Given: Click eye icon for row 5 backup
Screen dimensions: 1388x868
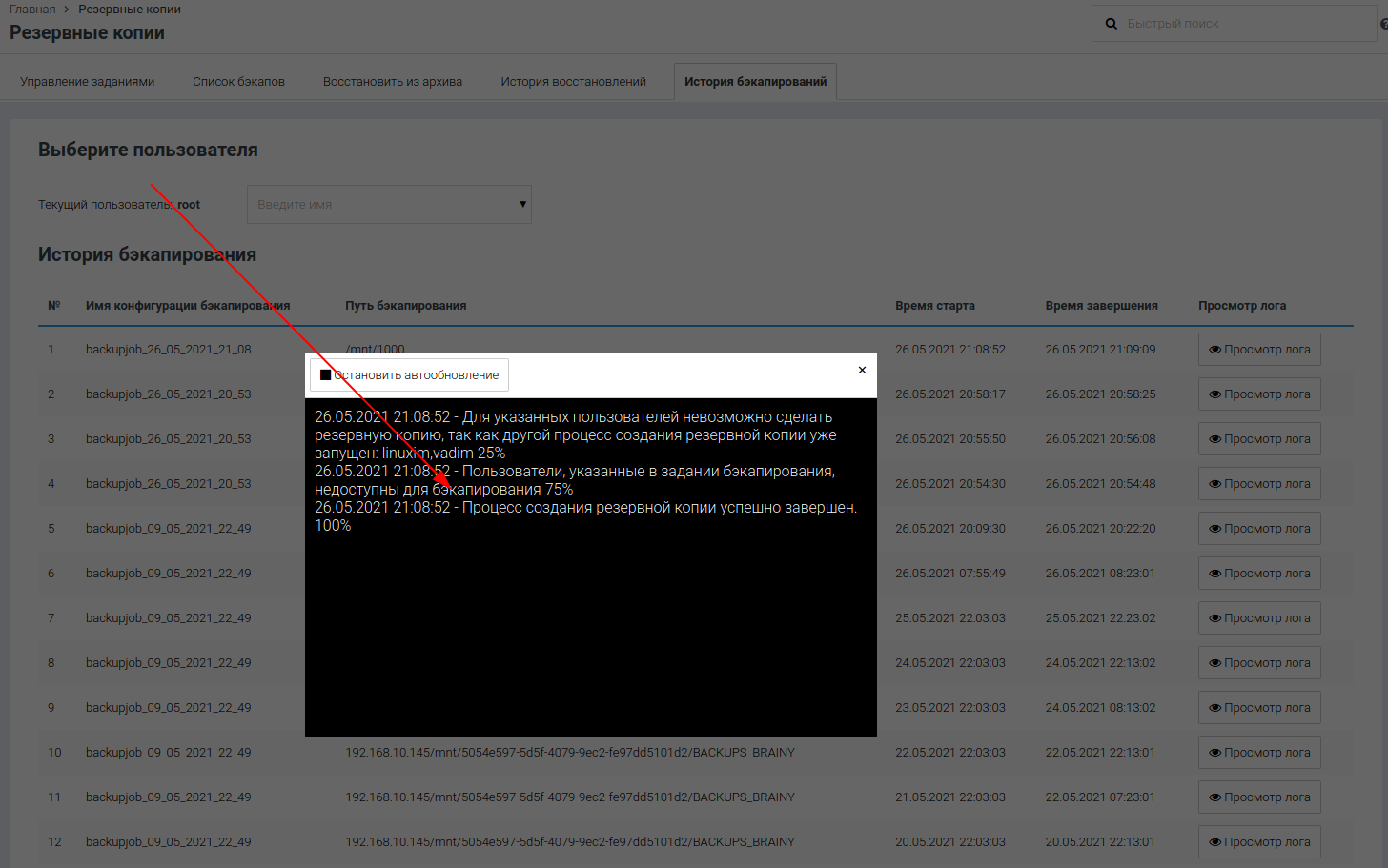Looking at the screenshot, I should tap(1214, 529).
